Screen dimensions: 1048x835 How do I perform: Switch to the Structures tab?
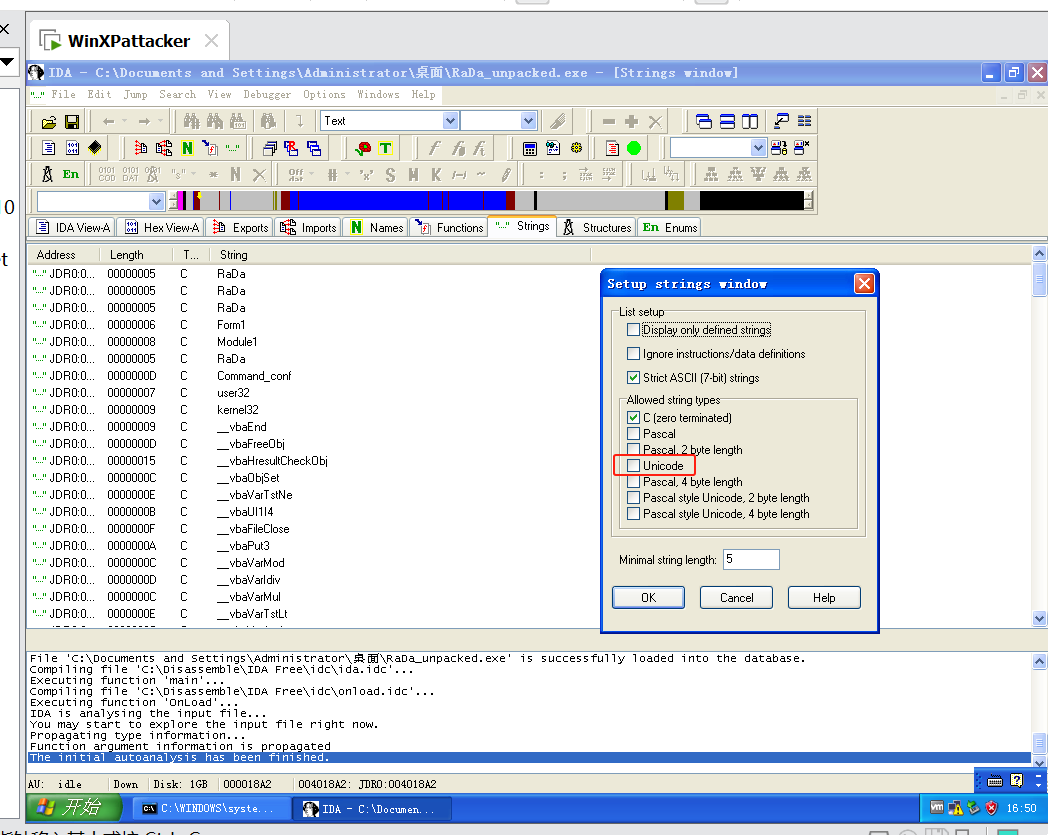596,227
